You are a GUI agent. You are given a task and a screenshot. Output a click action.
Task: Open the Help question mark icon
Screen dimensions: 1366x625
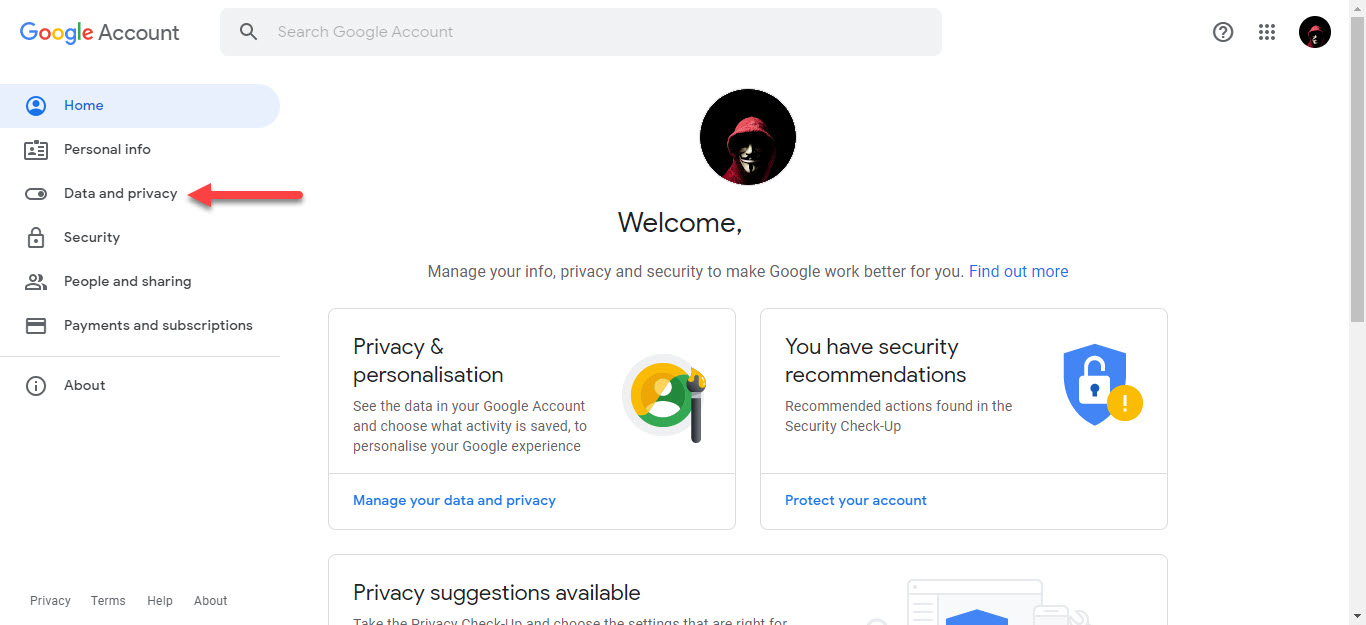tap(1223, 32)
